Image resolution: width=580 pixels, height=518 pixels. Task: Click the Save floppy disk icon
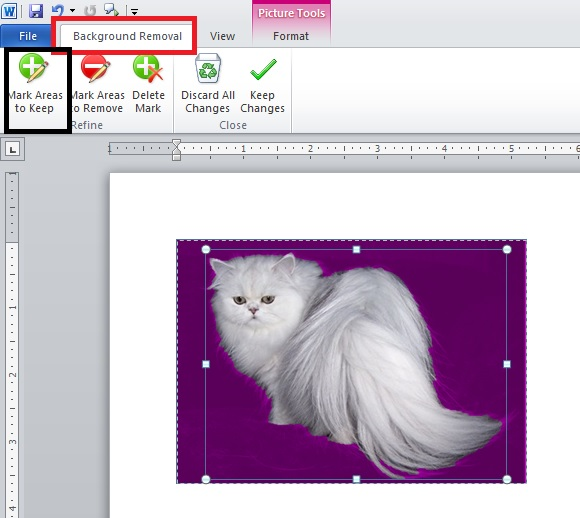pos(36,10)
